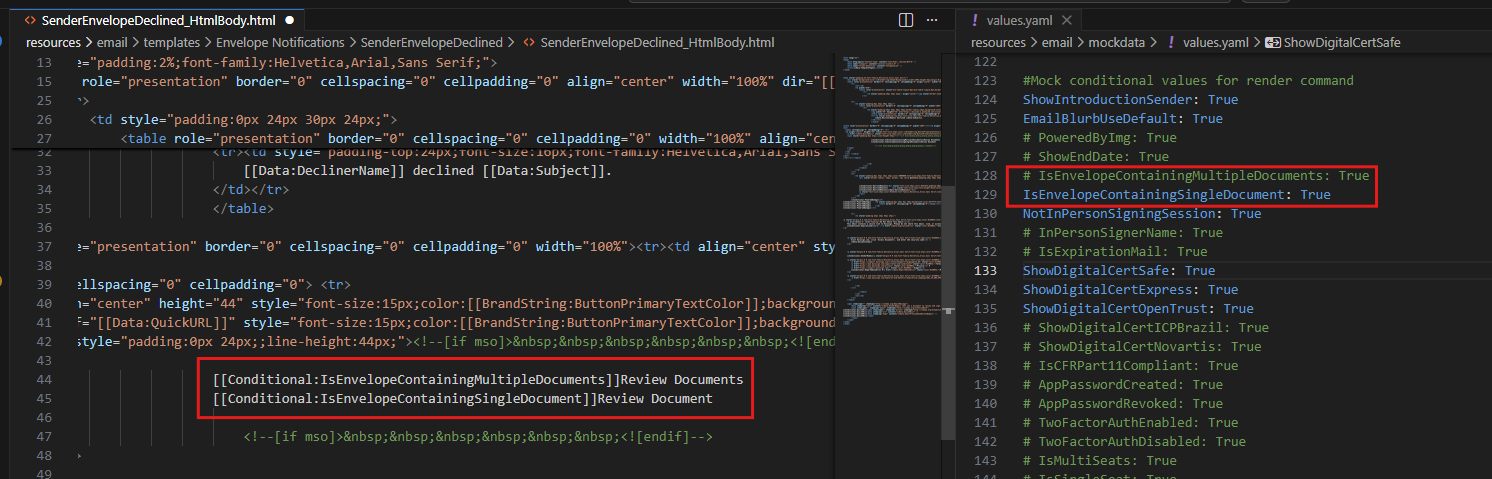Click '# IsCFRPart11Compliant: True' line
1492x479 pixels.
[x=1130, y=365]
